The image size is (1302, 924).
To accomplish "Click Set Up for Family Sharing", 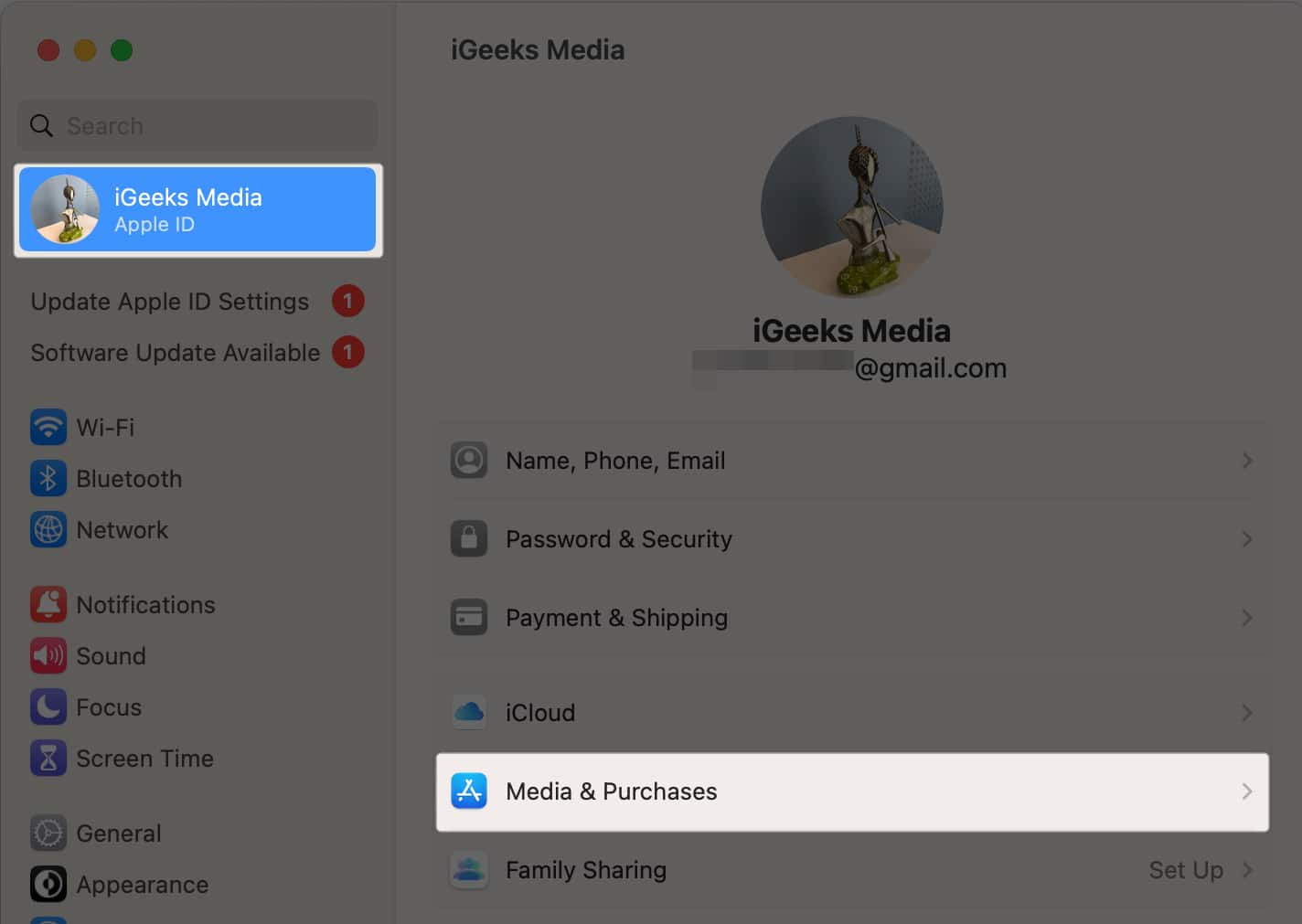I will coord(1186,869).
